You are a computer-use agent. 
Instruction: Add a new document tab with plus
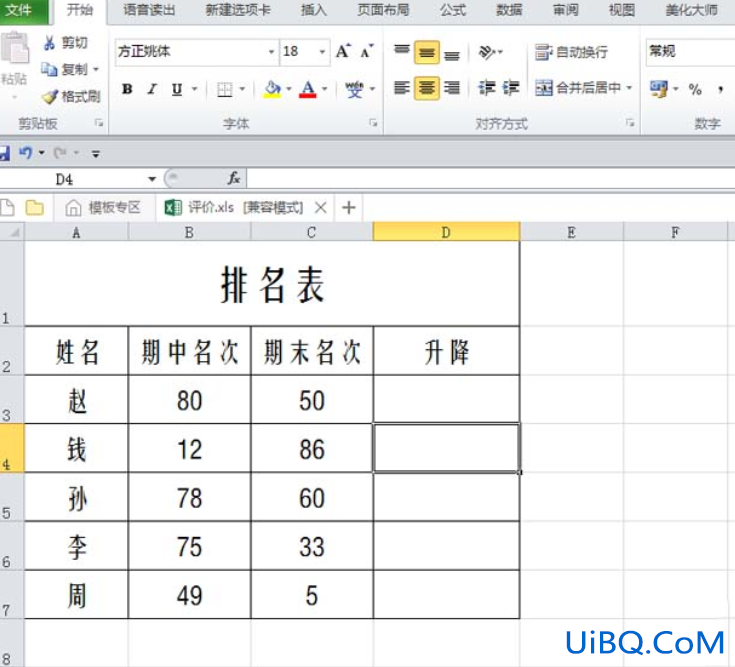click(348, 207)
